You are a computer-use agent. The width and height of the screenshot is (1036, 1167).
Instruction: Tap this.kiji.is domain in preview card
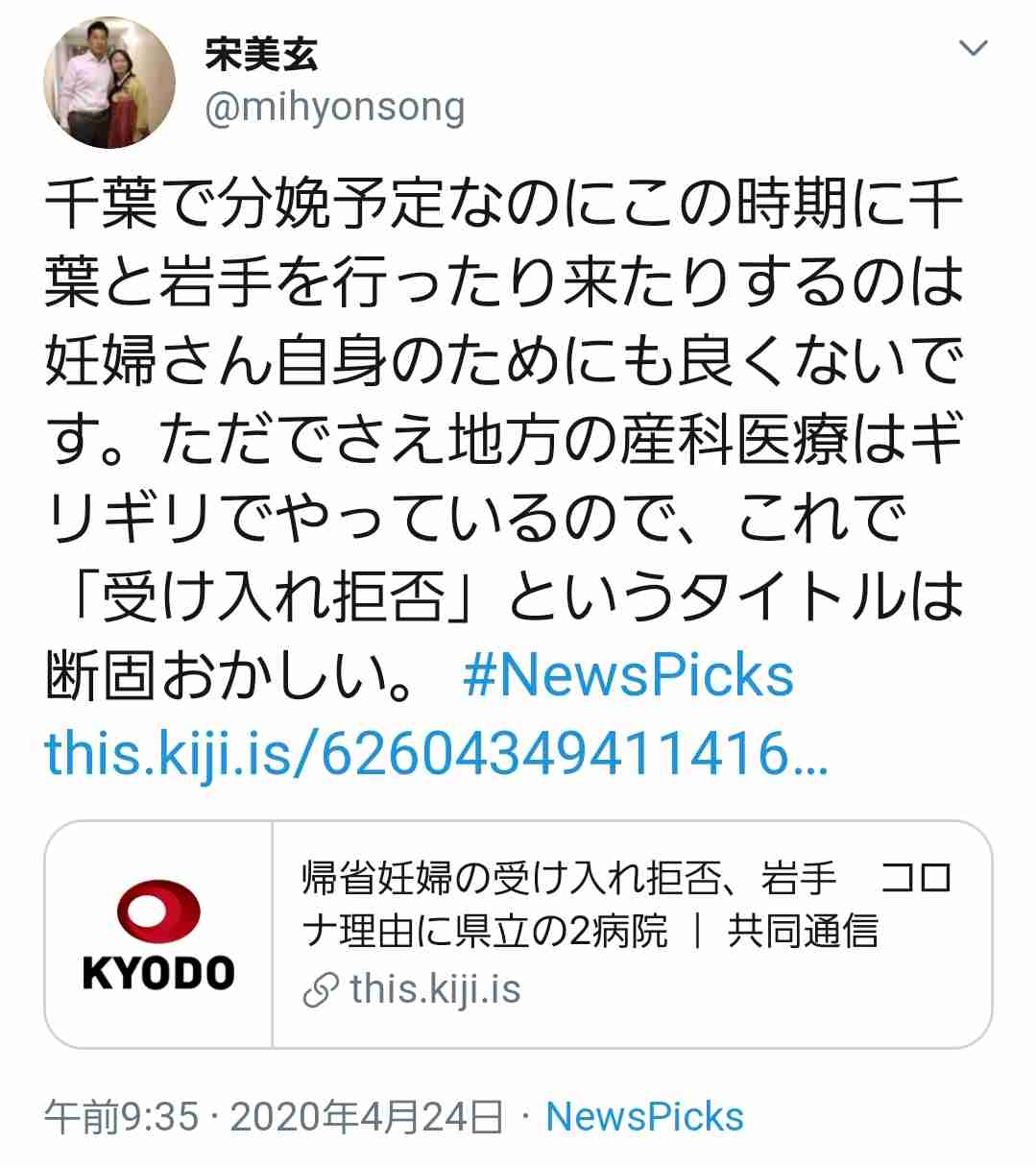pyautogui.click(x=436, y=989)
